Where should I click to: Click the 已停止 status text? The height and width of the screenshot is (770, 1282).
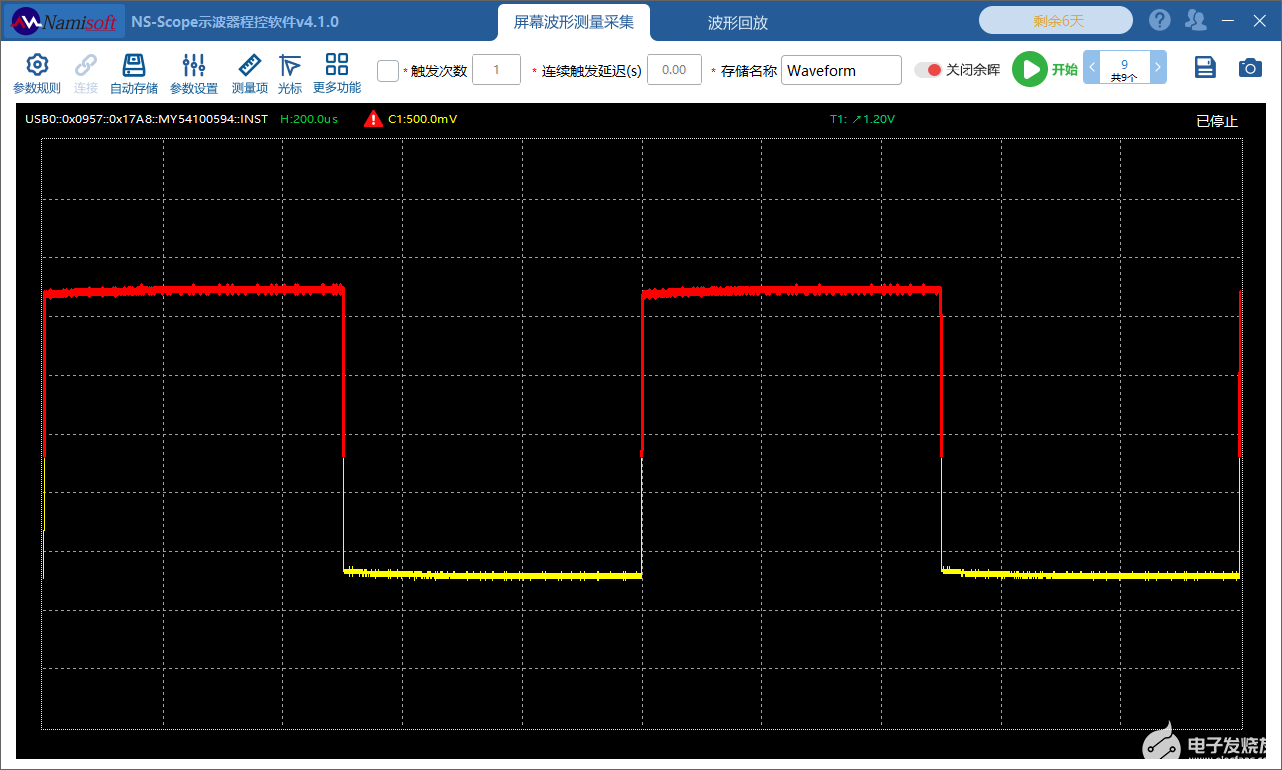[x=1217, y=121]
